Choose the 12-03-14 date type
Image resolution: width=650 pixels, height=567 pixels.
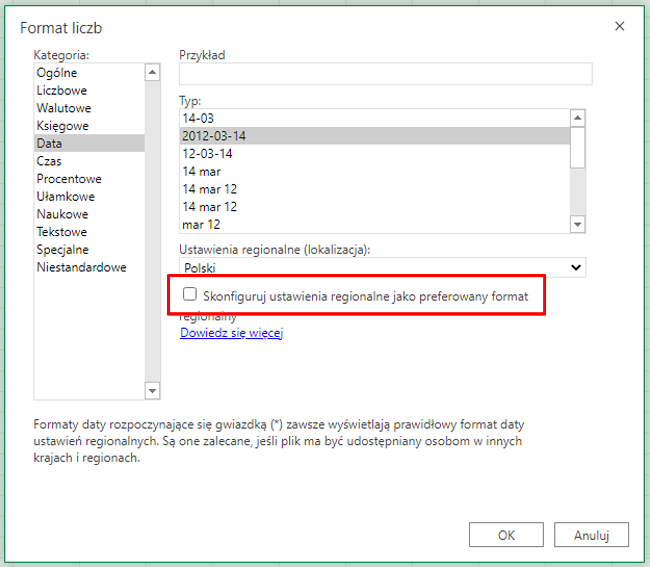[x=375, y=154]
